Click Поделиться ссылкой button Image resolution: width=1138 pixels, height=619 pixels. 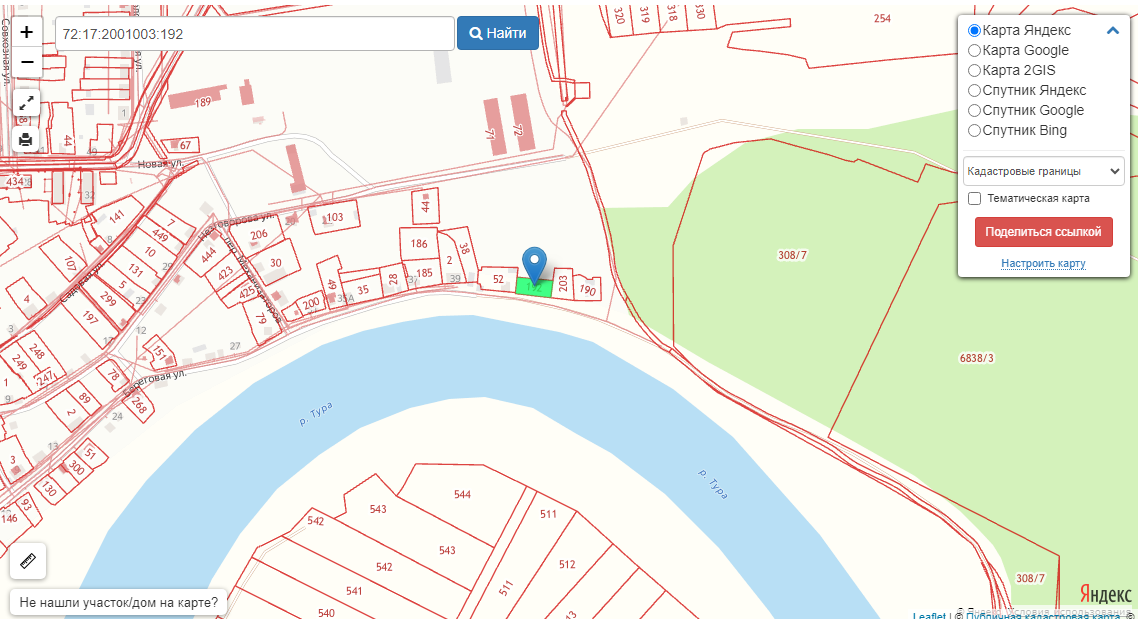click(1044, 232)
